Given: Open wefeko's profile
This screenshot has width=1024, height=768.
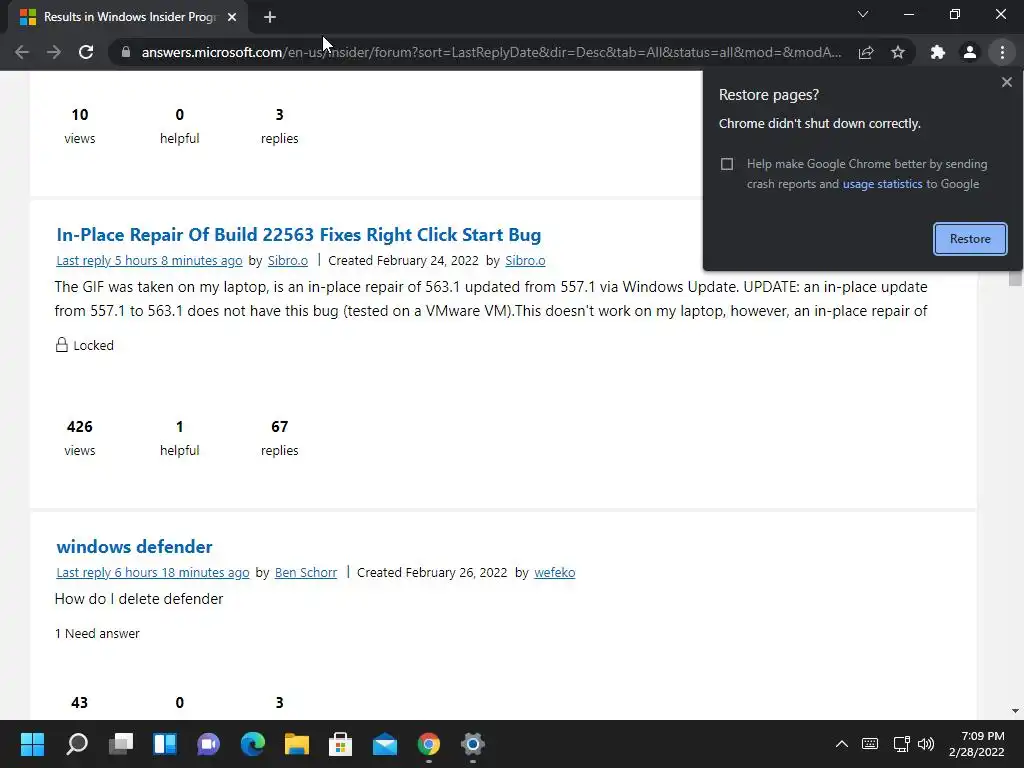Looking at the screenshot, I should click(554, 573).
